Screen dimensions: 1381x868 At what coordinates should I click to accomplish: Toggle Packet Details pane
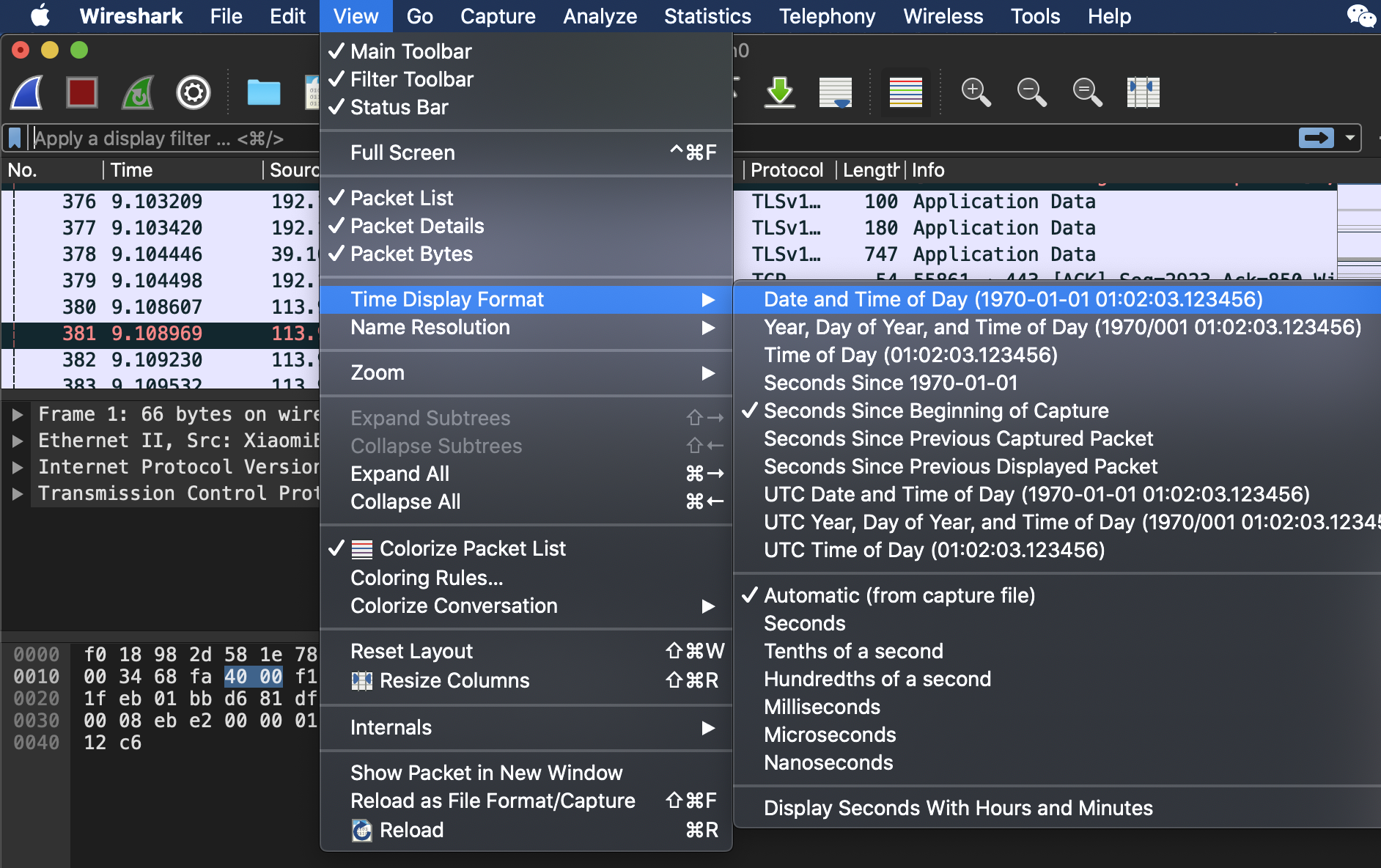526,226
